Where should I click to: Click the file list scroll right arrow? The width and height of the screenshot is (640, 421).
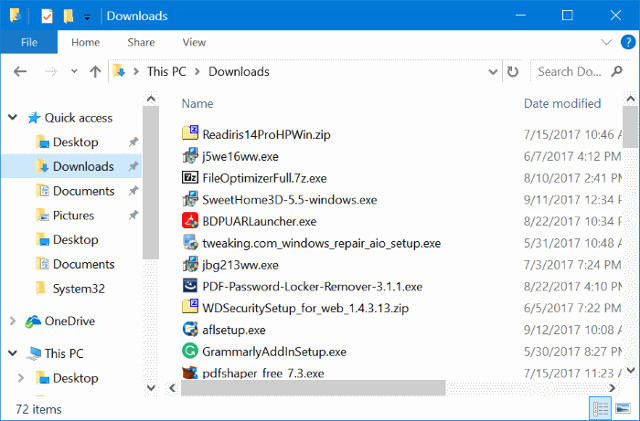pos(612,388)
